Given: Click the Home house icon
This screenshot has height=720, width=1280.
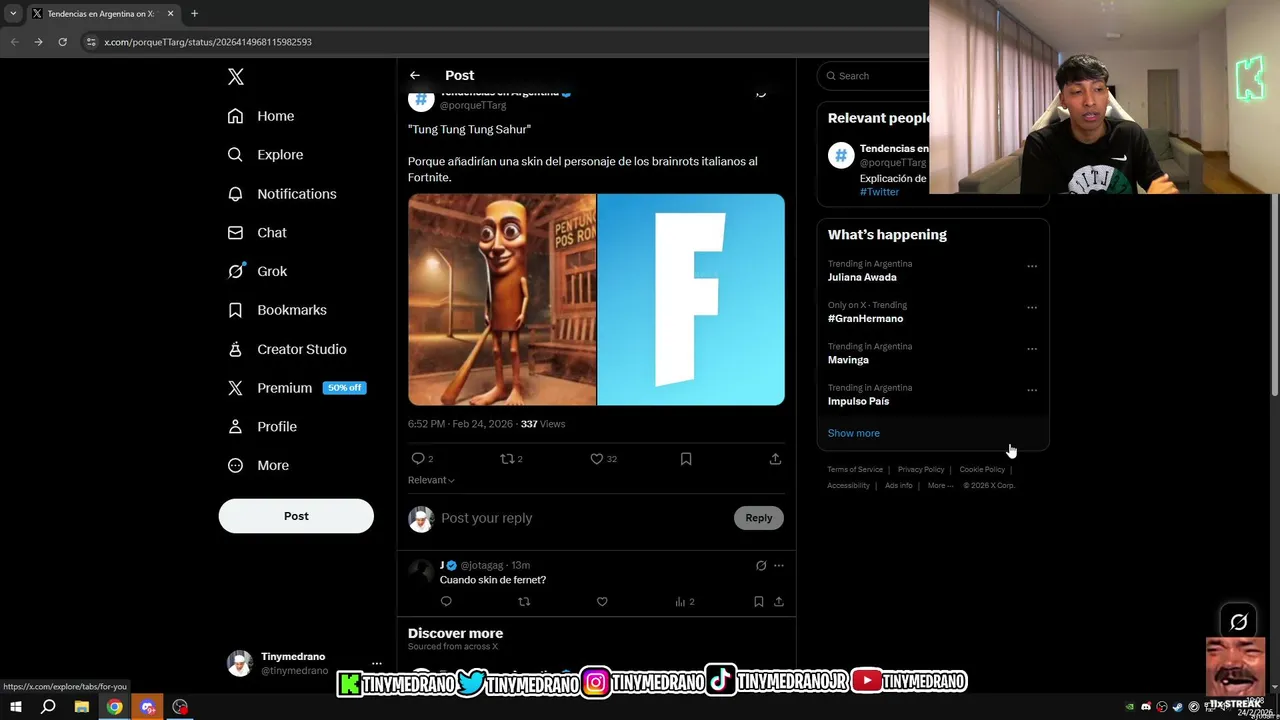Looking at the screenshot, I should (235, 116).
